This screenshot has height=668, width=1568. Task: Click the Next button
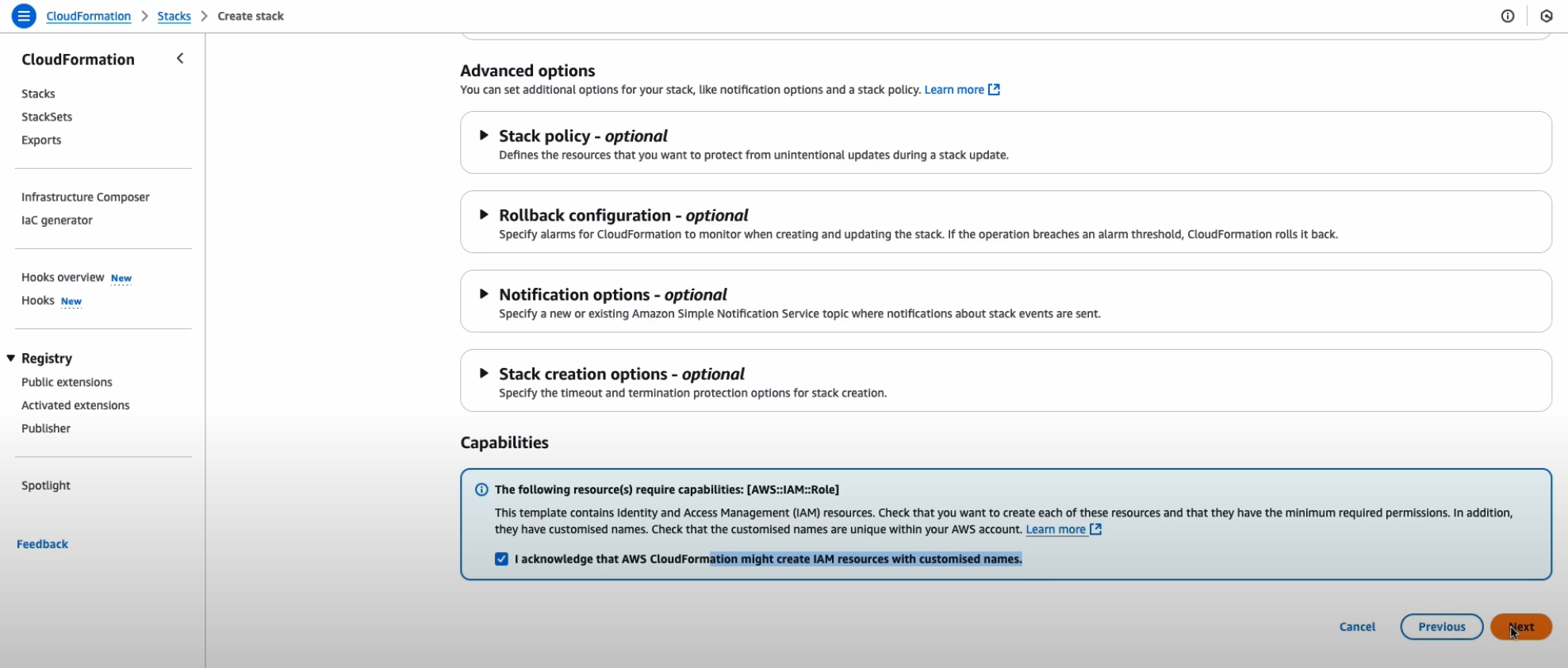[1520, 627]
